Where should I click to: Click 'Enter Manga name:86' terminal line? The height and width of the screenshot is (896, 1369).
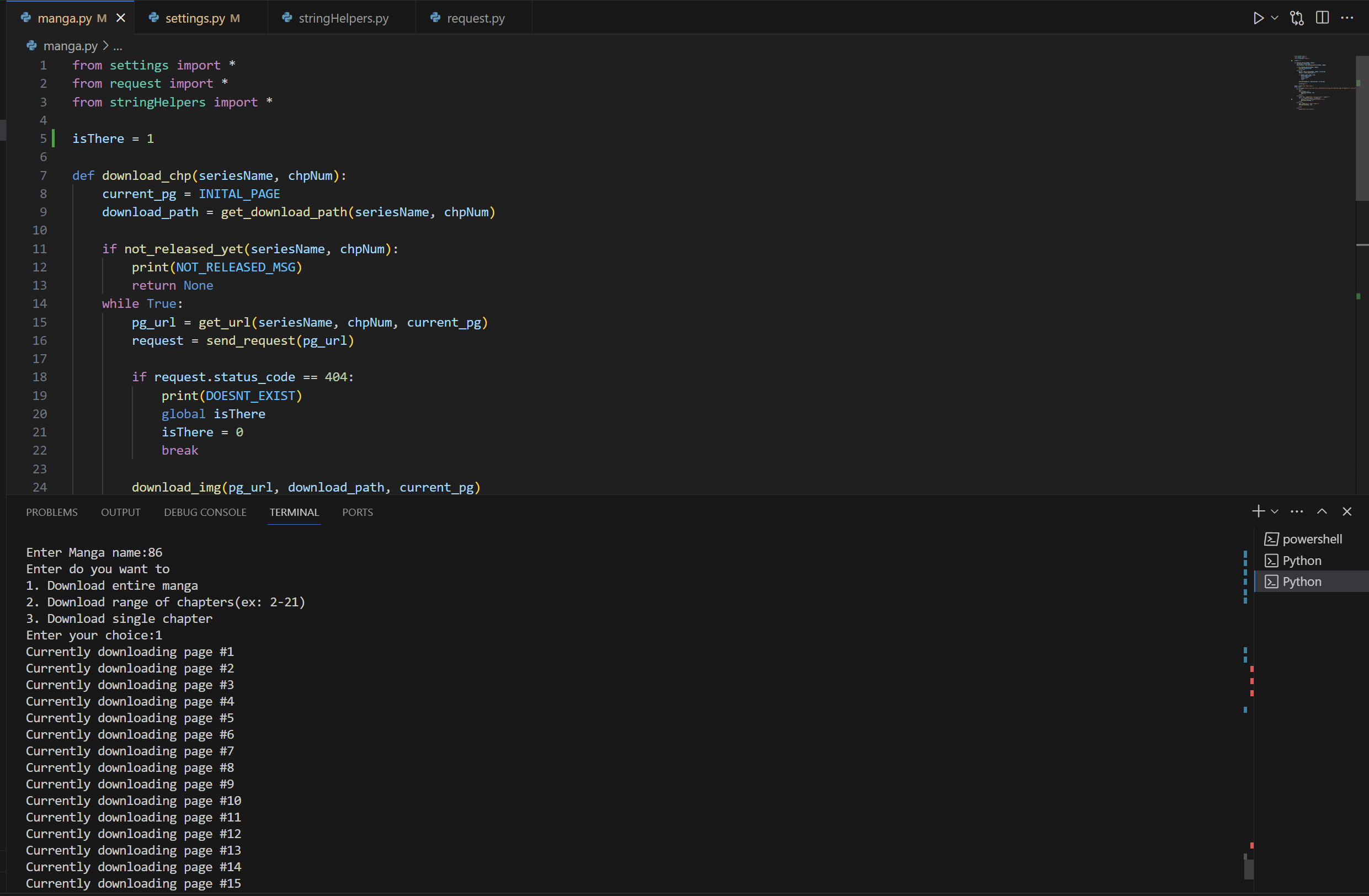[x=94, y=552]
